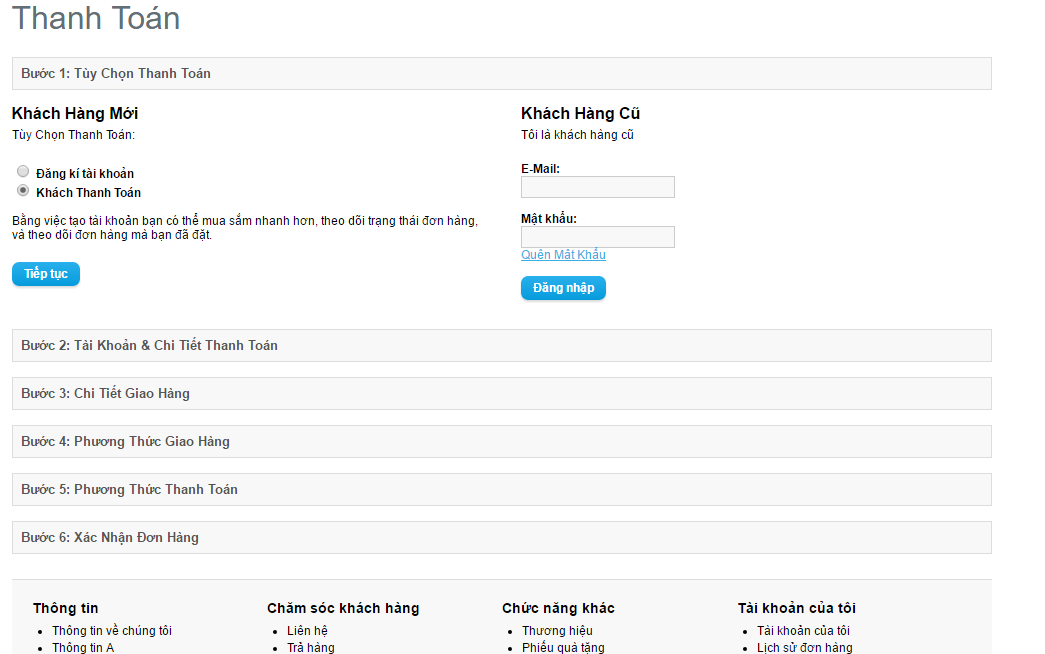
Task: Click the Tiếp tục button
Action: tap(46, 274)
